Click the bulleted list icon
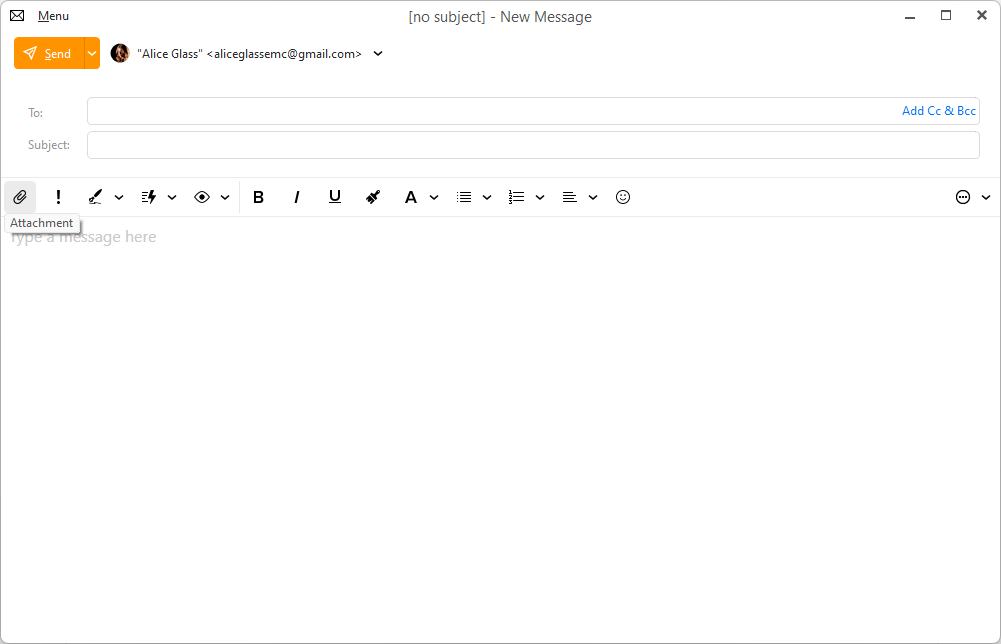 click(464, 197)
